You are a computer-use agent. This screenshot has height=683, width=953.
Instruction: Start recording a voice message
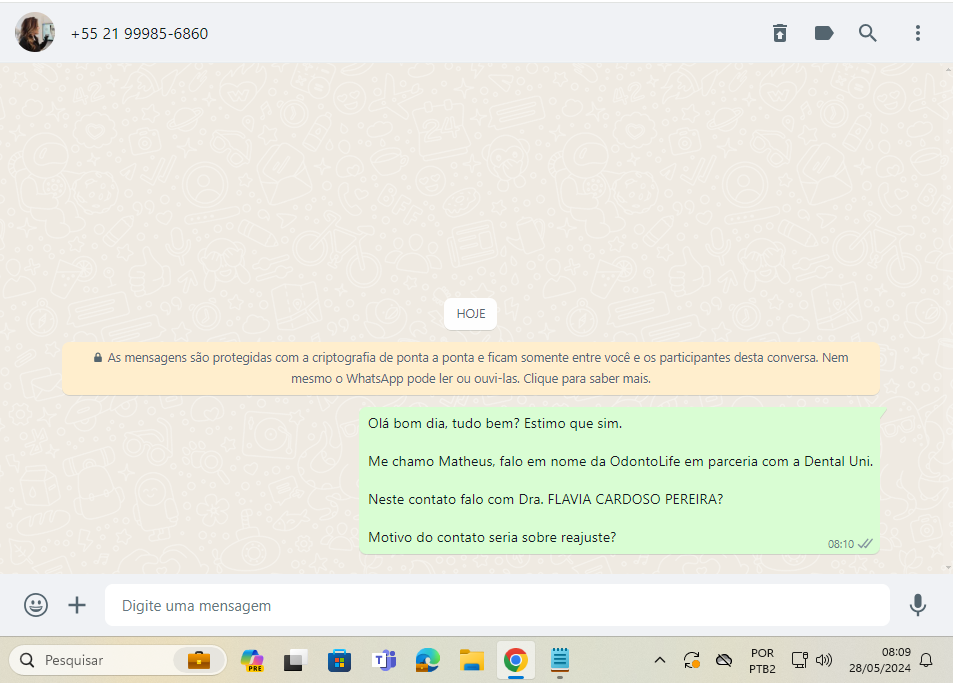(x=918, y=605)
